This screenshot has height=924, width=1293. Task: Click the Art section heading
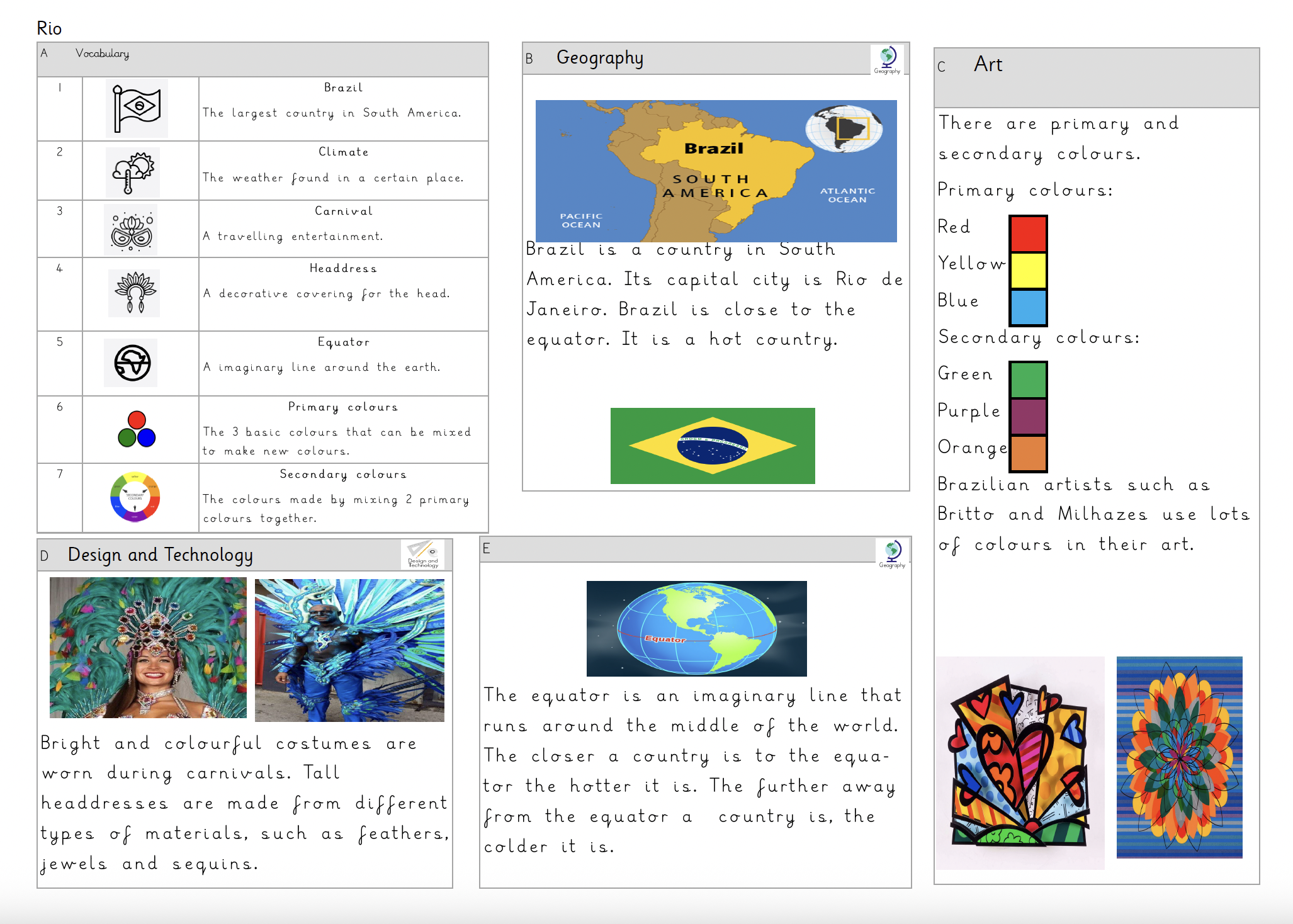987,64
